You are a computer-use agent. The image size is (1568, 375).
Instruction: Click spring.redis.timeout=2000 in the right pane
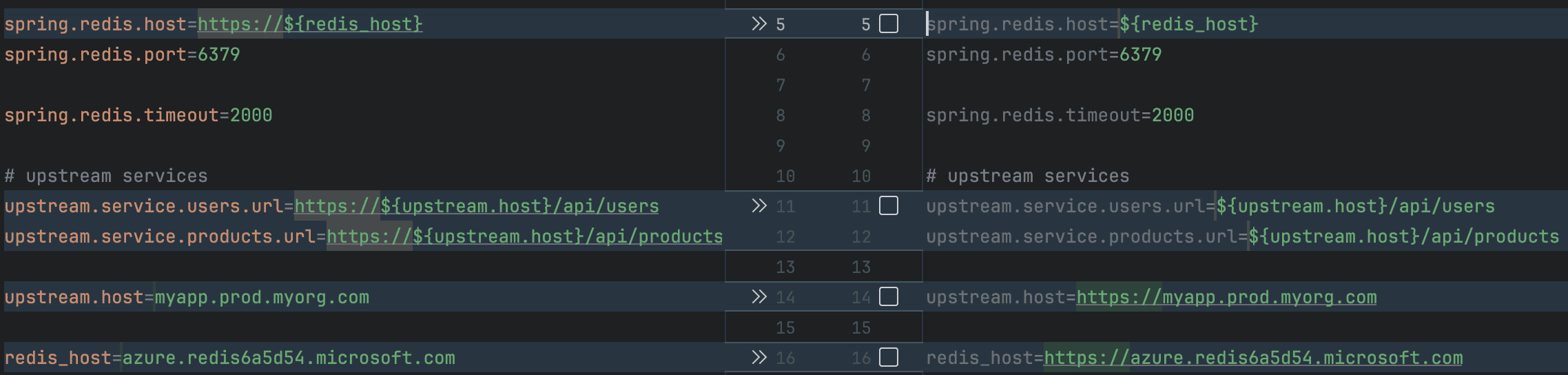[1059, 116]
